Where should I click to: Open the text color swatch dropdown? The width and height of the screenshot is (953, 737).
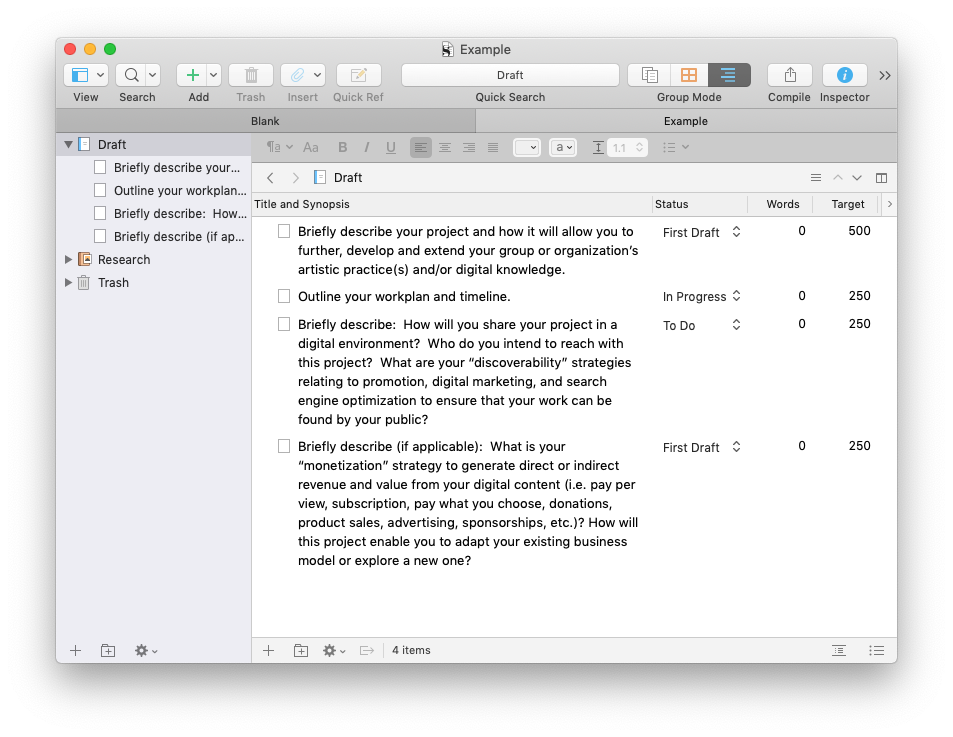coord(527,147)
